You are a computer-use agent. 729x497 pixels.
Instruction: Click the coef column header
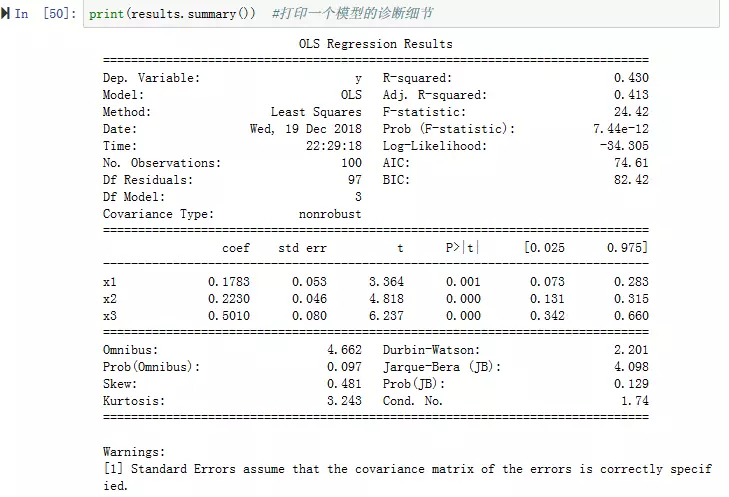click(236, 248)
